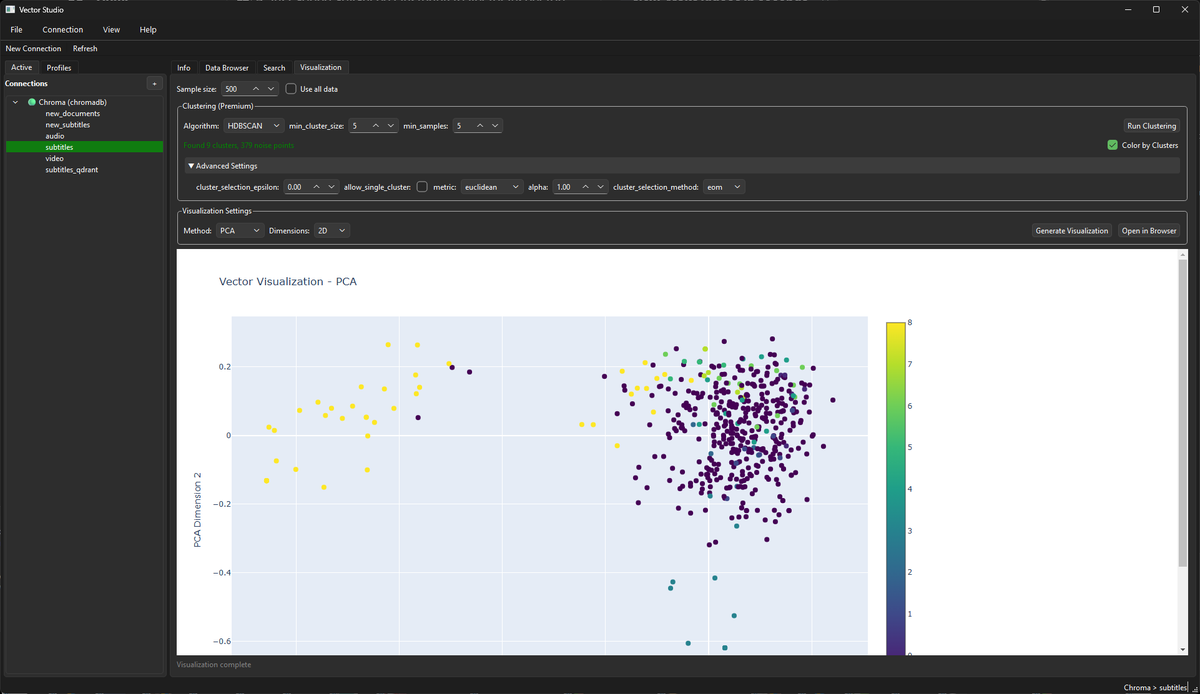Switch to the Data Browser tab
Screen dimensions: 1200x694
point(227,68)
